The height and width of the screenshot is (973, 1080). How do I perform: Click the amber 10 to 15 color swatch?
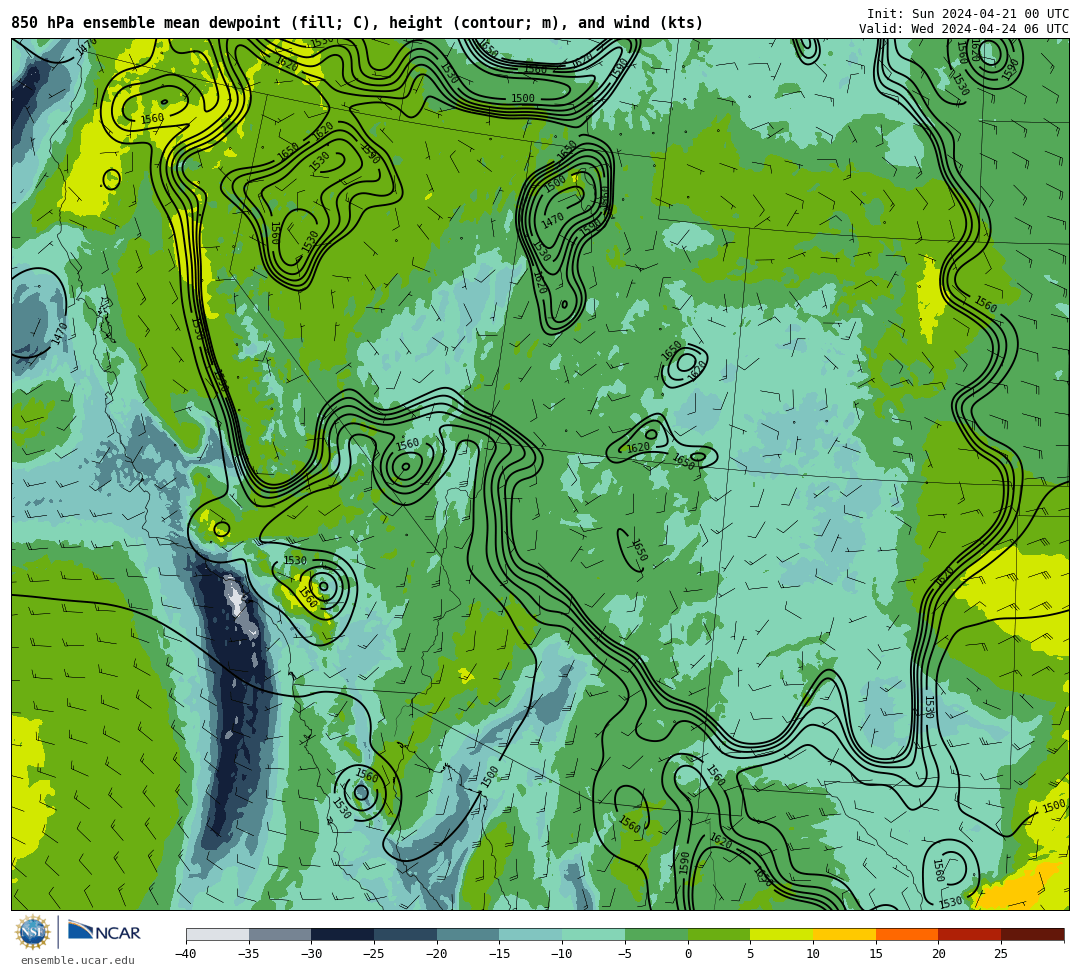844,934
